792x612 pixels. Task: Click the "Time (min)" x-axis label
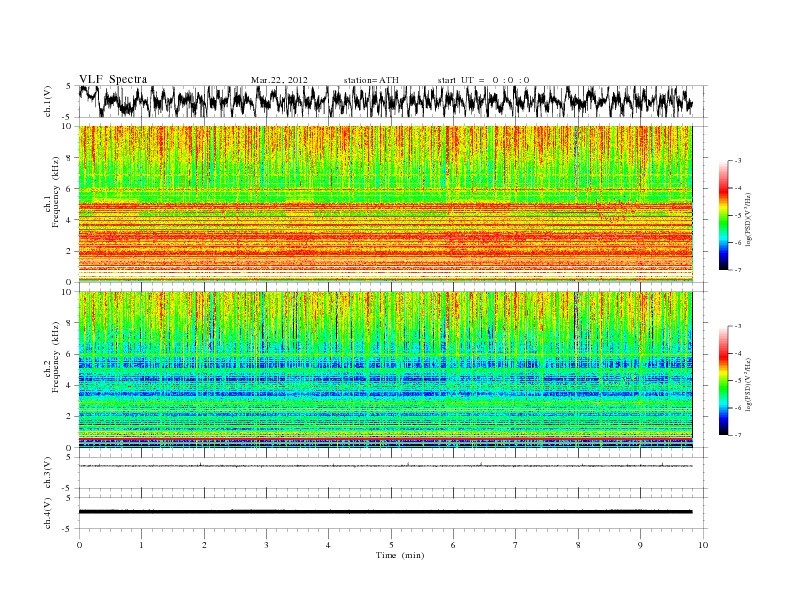tap(400, 555)
